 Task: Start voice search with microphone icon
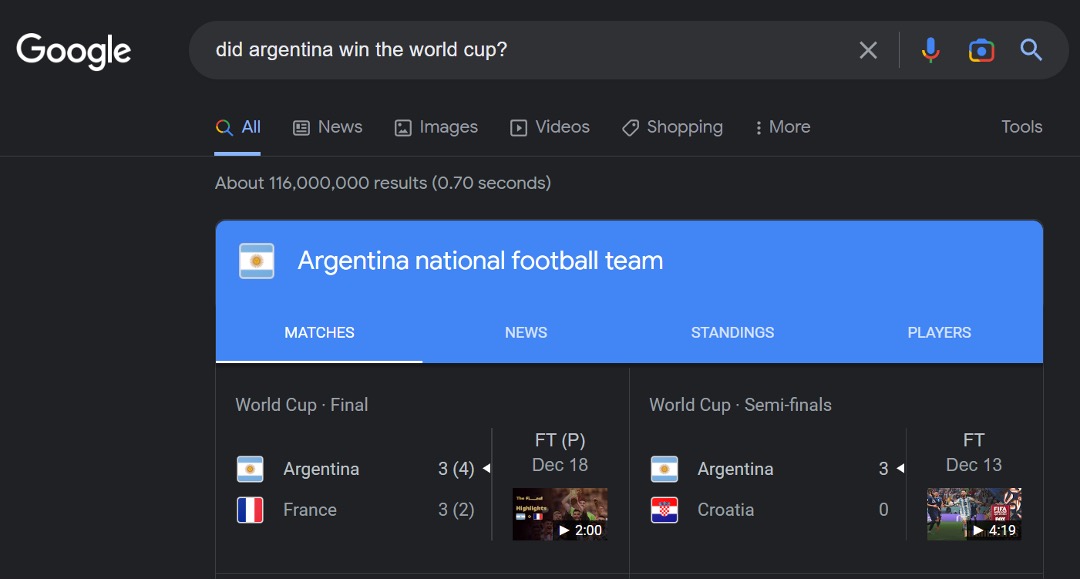931,50
